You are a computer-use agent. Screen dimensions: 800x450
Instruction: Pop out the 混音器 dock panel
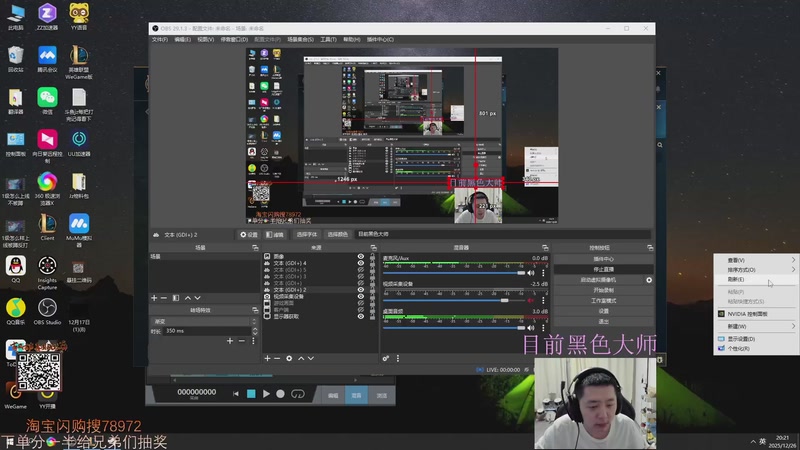(x=545, y=248)
